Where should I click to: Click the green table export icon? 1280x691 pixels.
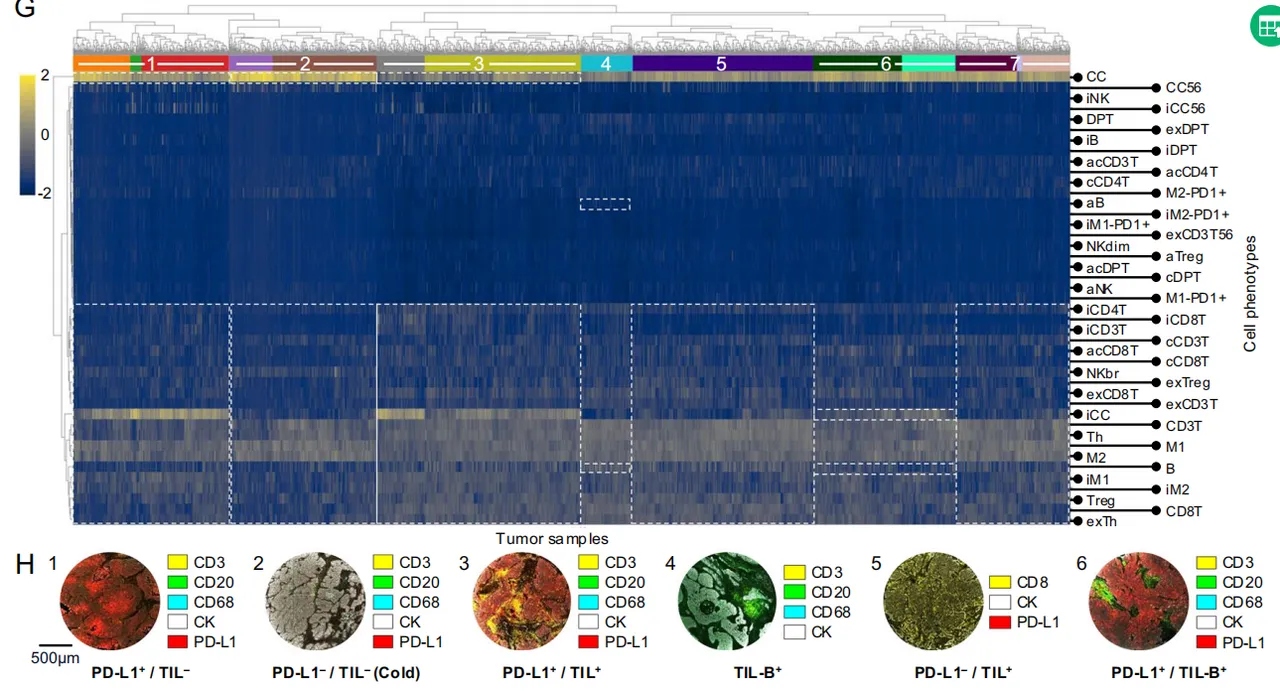1264,26
